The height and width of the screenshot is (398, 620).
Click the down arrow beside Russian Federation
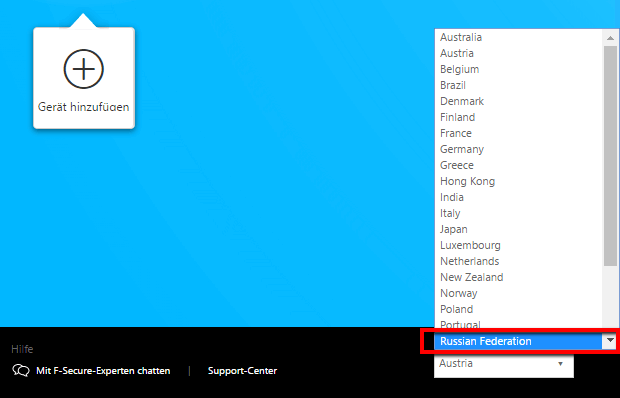(610, 340)
